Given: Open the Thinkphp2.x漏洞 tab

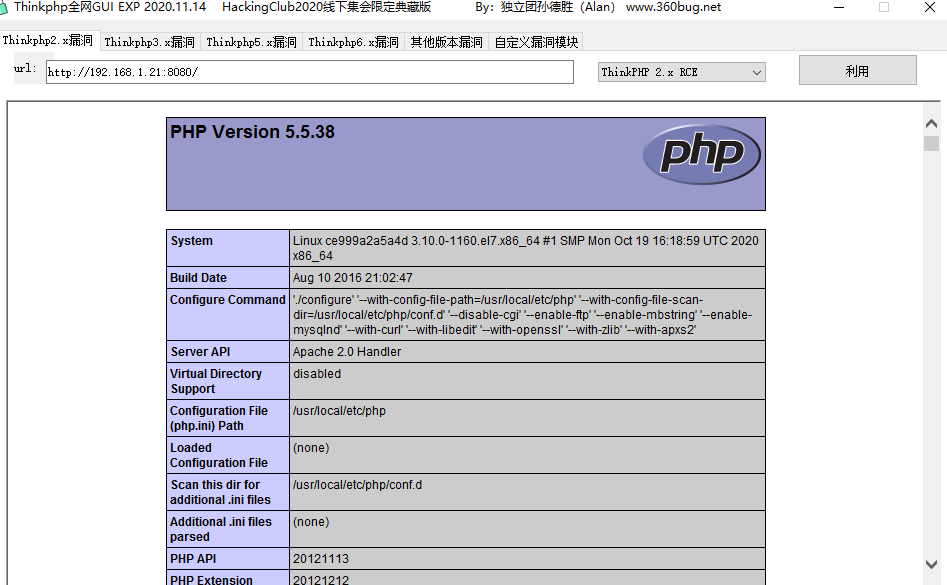Looking at the screenshot, I should [x=48, y=40].
